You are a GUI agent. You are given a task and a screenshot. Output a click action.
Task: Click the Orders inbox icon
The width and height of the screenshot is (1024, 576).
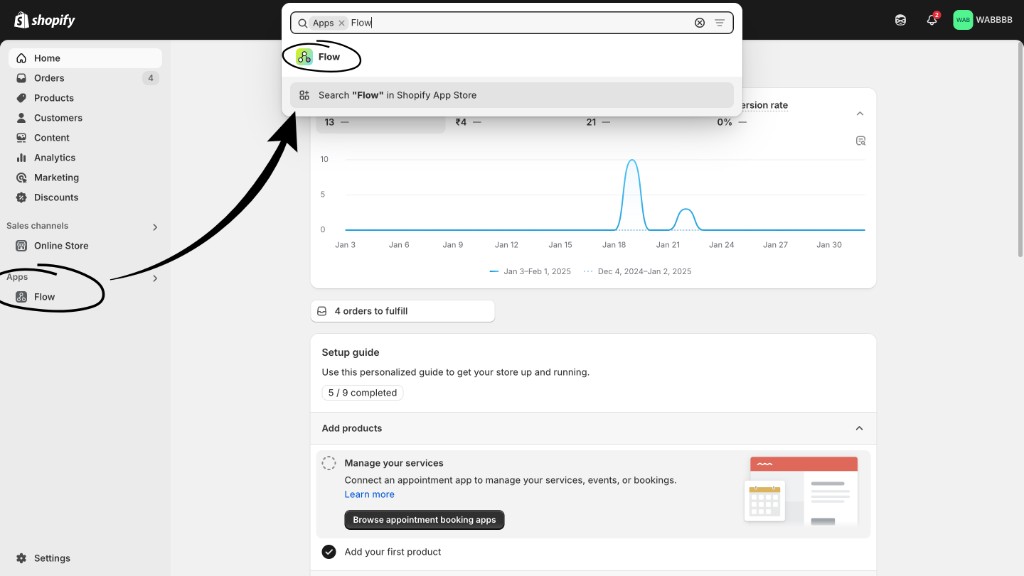coord(22,78)
